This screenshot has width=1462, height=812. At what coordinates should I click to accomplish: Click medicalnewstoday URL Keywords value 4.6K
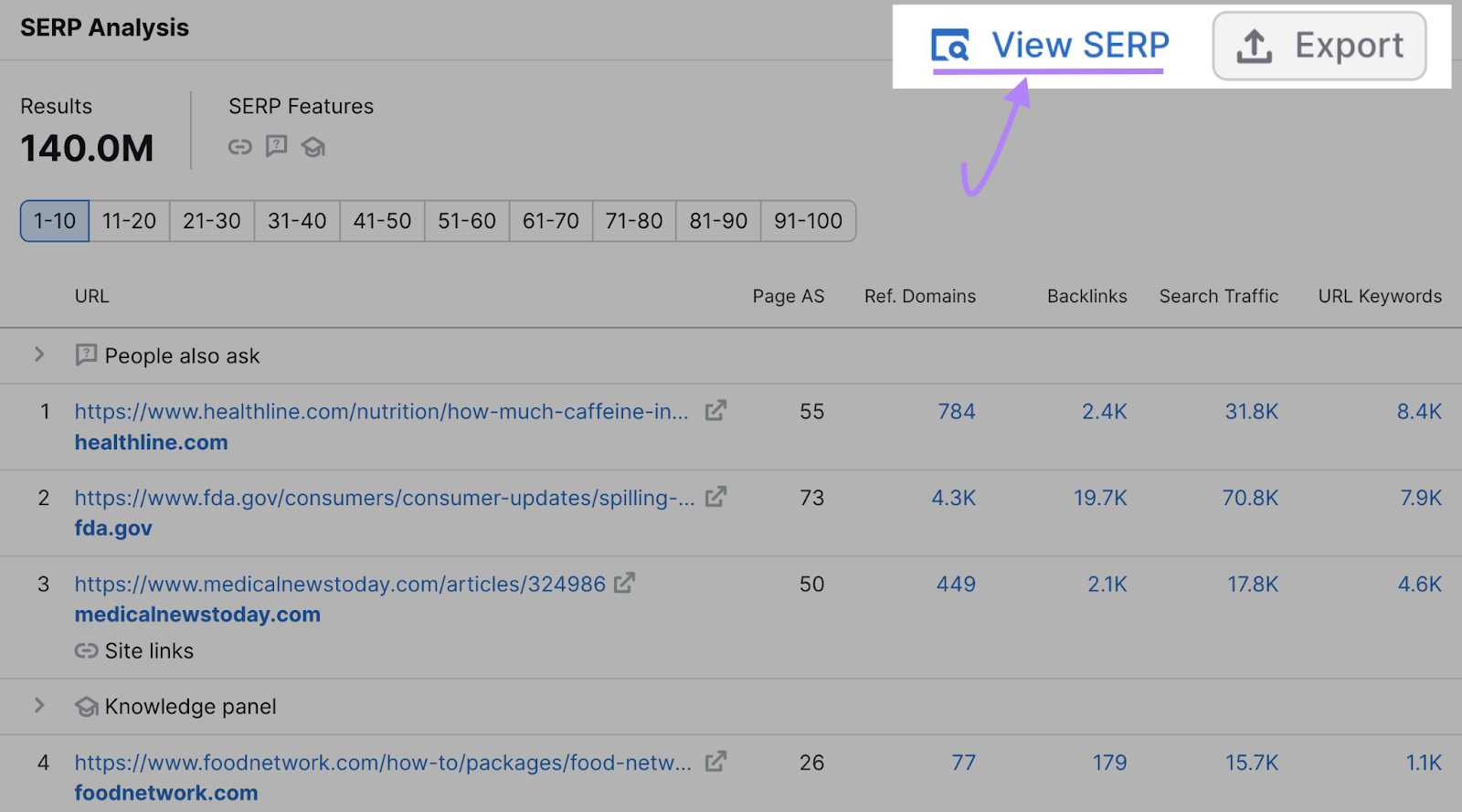pyautogui.click(x=1420, y=585)
